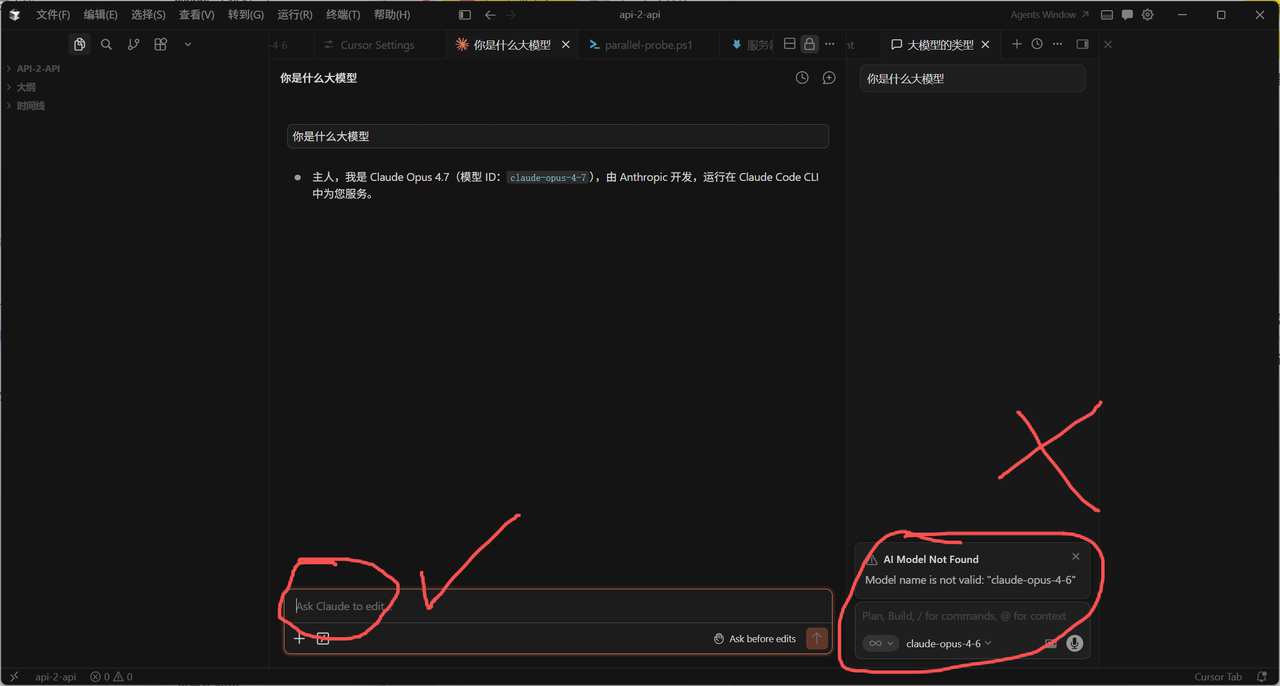Image resolution: width=1280 pixels, height=686 pixels.
Task: Open the 选择(S) menu
Action: pos(148,15)
